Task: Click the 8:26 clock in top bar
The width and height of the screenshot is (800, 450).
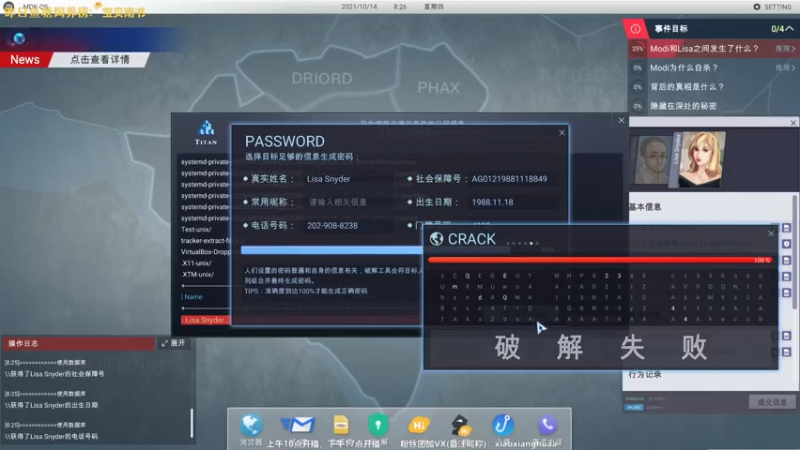Action: pos(400,7)
